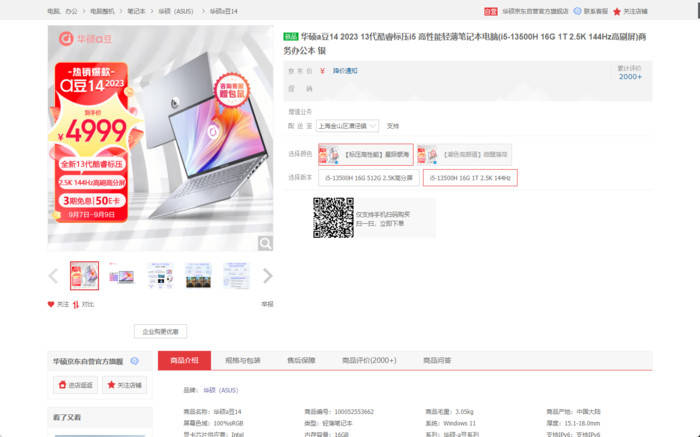
Task: Click the 关注店铺 text in the top bar
Action: 635,12
